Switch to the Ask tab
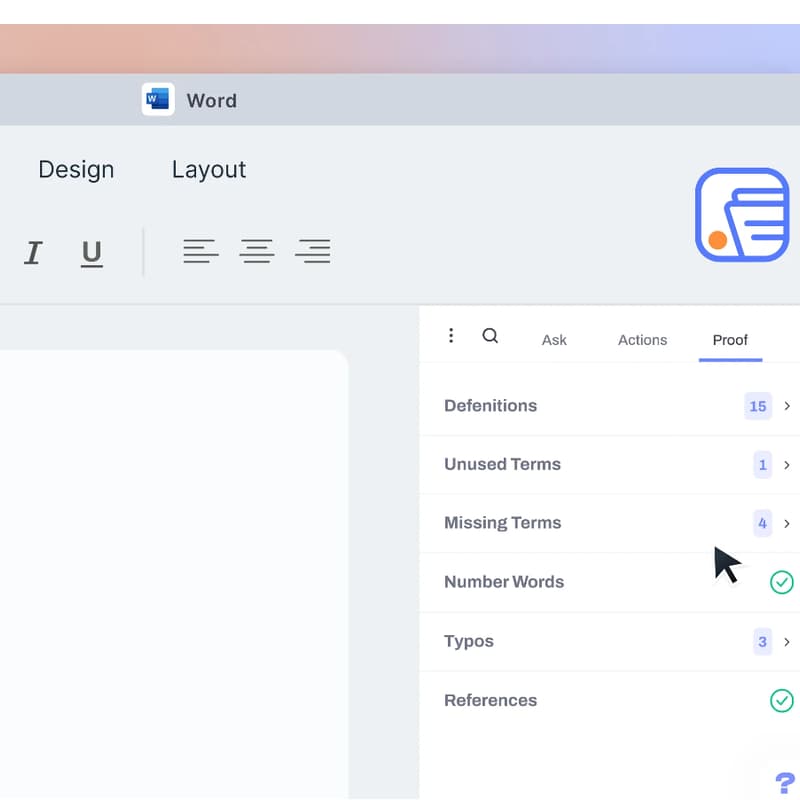Screen dimensions: 800x800 (x=554, y=340)
